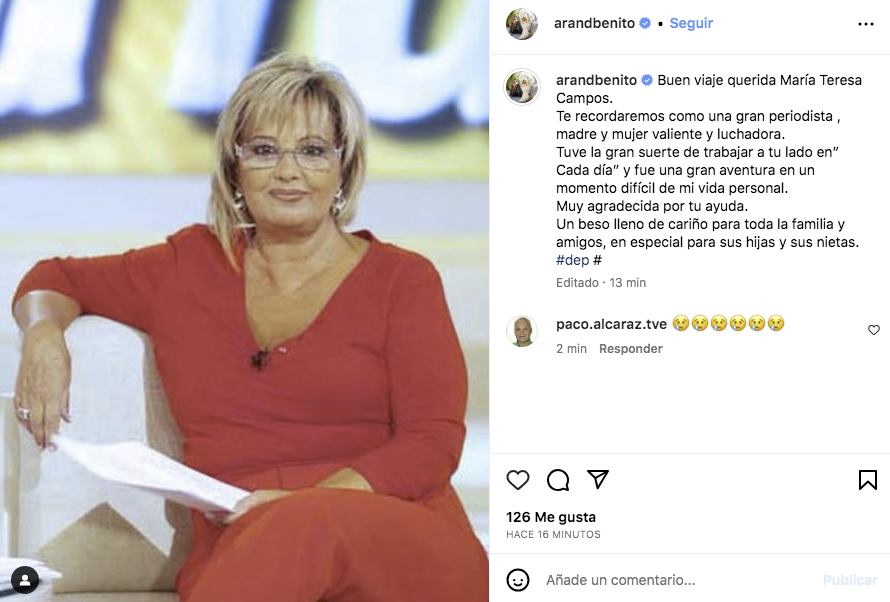Like paco.alcaraz.tve's comment heart

pos(874,330)
